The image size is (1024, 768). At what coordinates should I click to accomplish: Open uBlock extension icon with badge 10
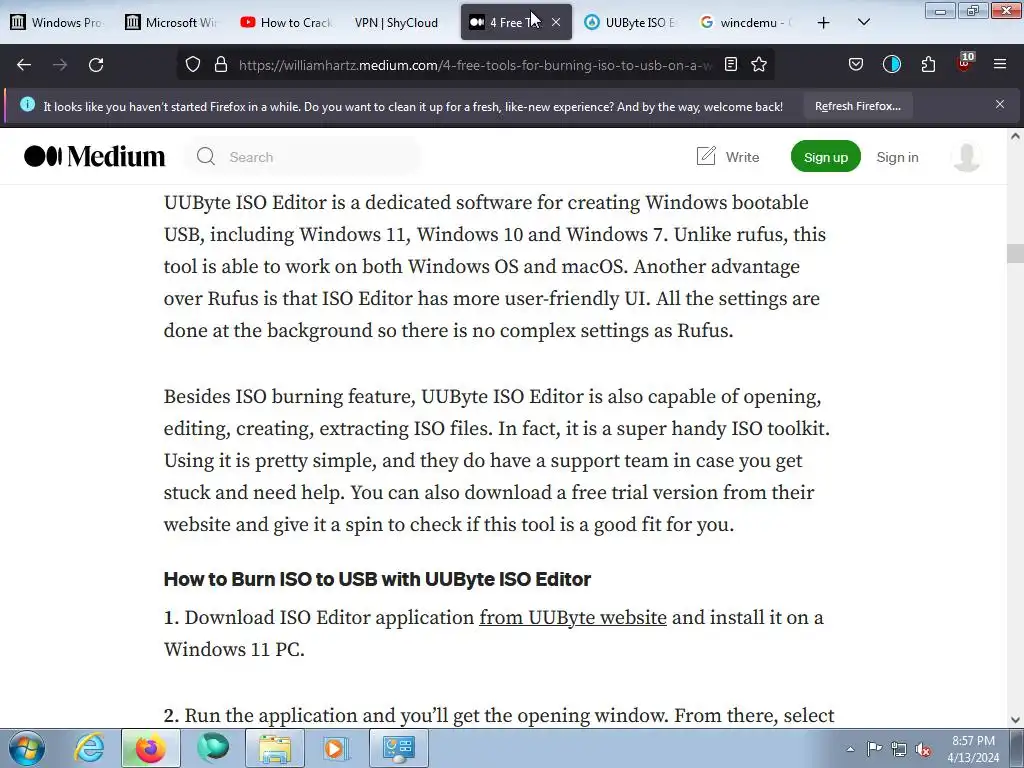[965, 63]
